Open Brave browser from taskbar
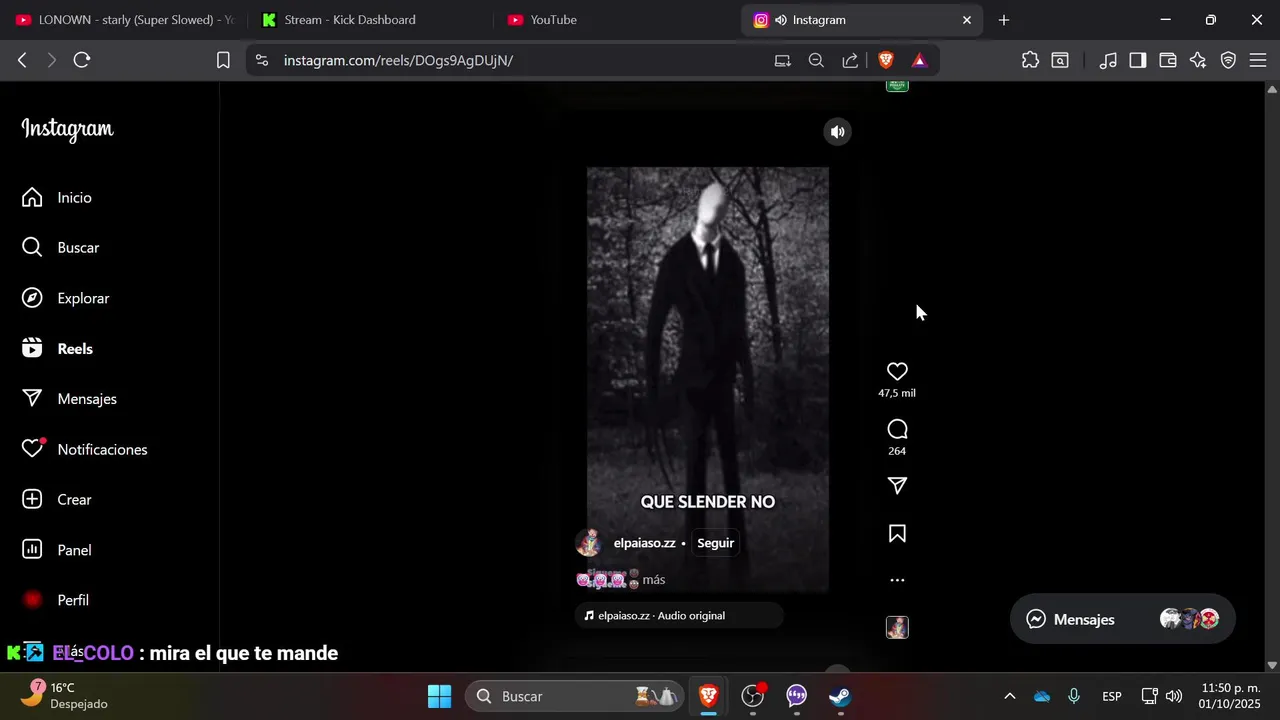 [708, 696]
